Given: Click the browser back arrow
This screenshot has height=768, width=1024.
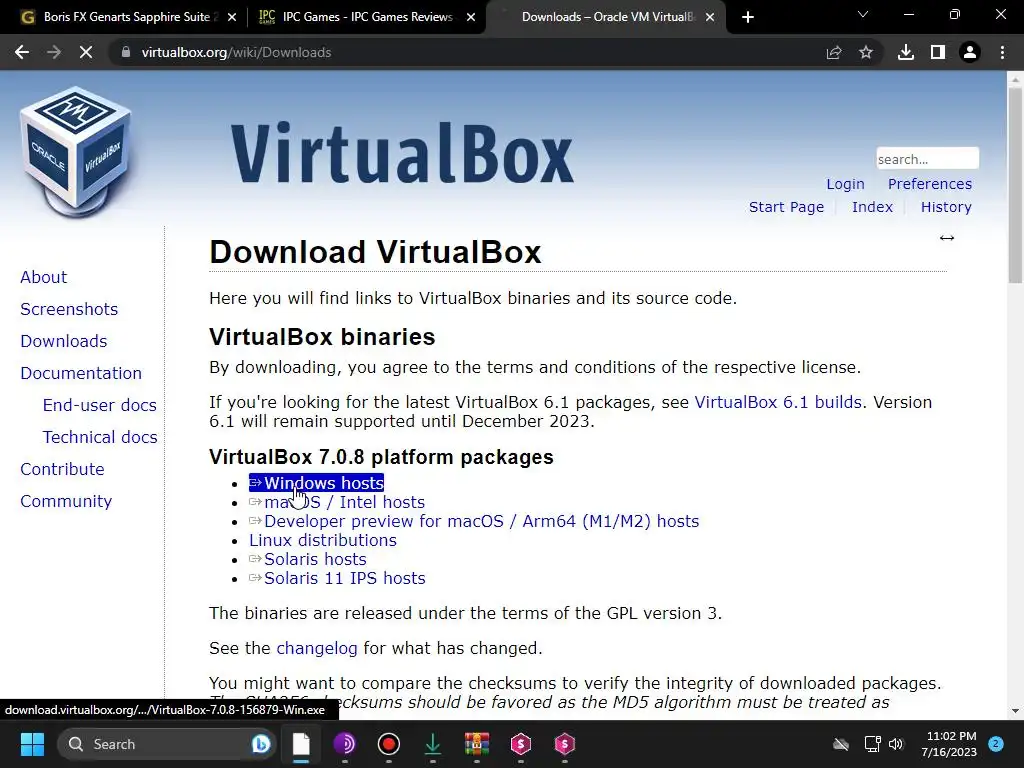Looking at the screenshot, I should [x=22, y=52].
